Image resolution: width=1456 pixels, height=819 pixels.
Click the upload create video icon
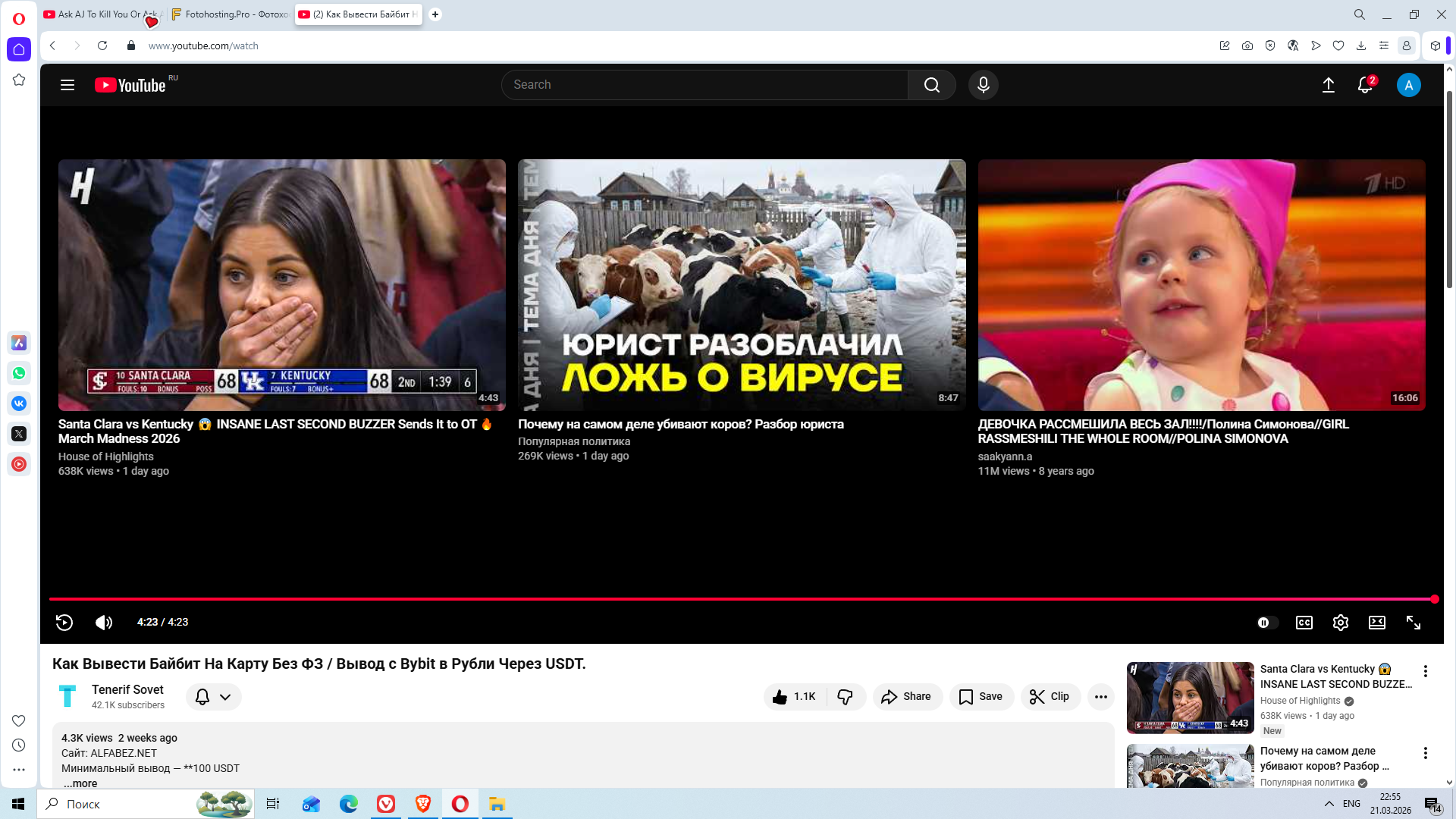[1329, 85]
